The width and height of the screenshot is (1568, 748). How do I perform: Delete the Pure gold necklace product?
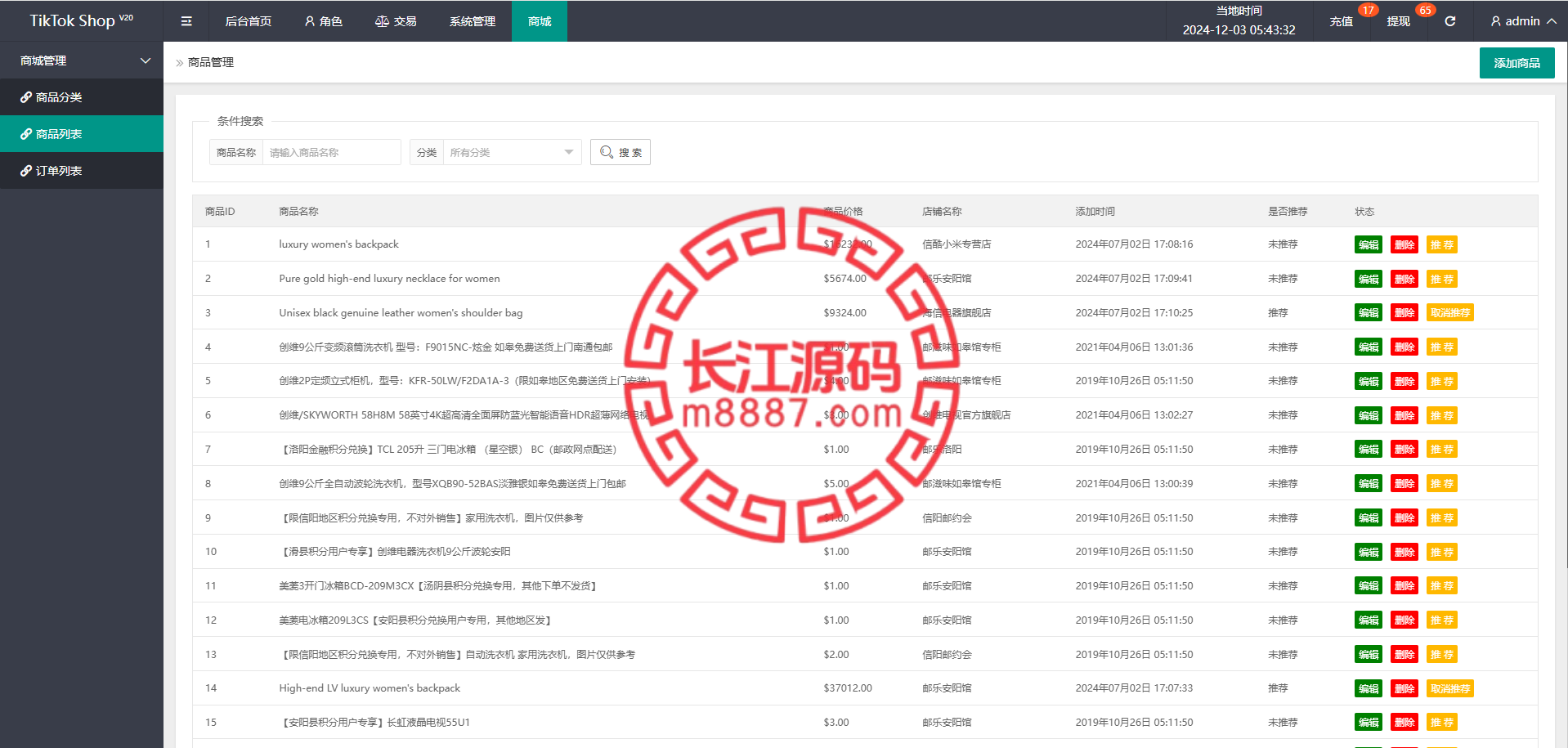1404,279
